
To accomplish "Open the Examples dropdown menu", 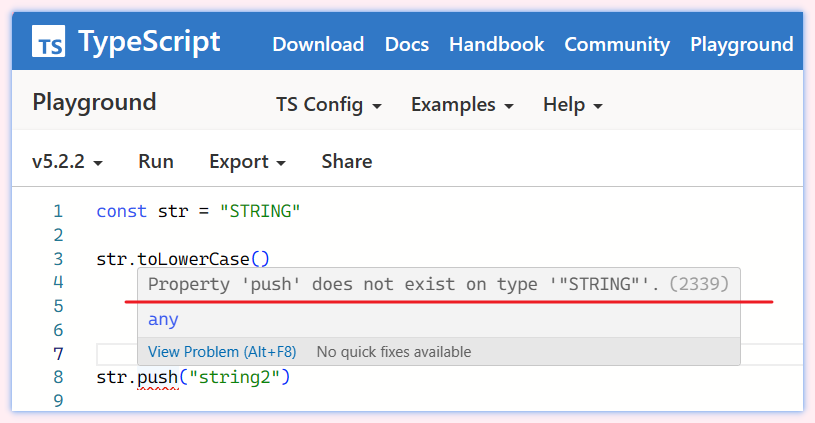I will (462, 104).
